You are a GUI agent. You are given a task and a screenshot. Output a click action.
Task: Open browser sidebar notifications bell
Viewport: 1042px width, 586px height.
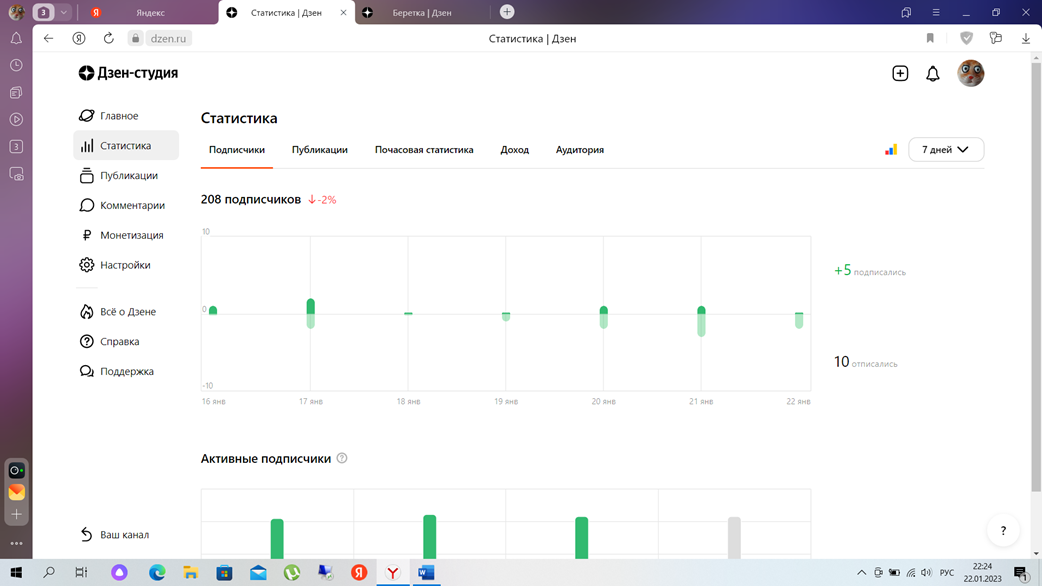coord(16,39)
